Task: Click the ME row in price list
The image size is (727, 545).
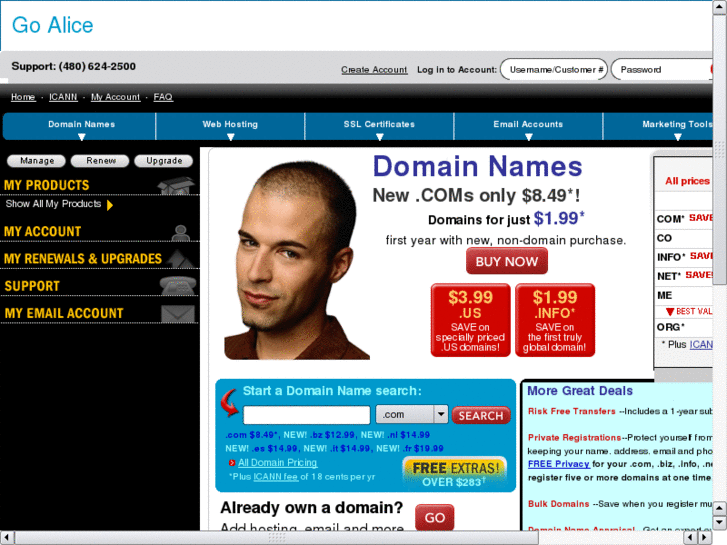Action: [x=684, y=295]
